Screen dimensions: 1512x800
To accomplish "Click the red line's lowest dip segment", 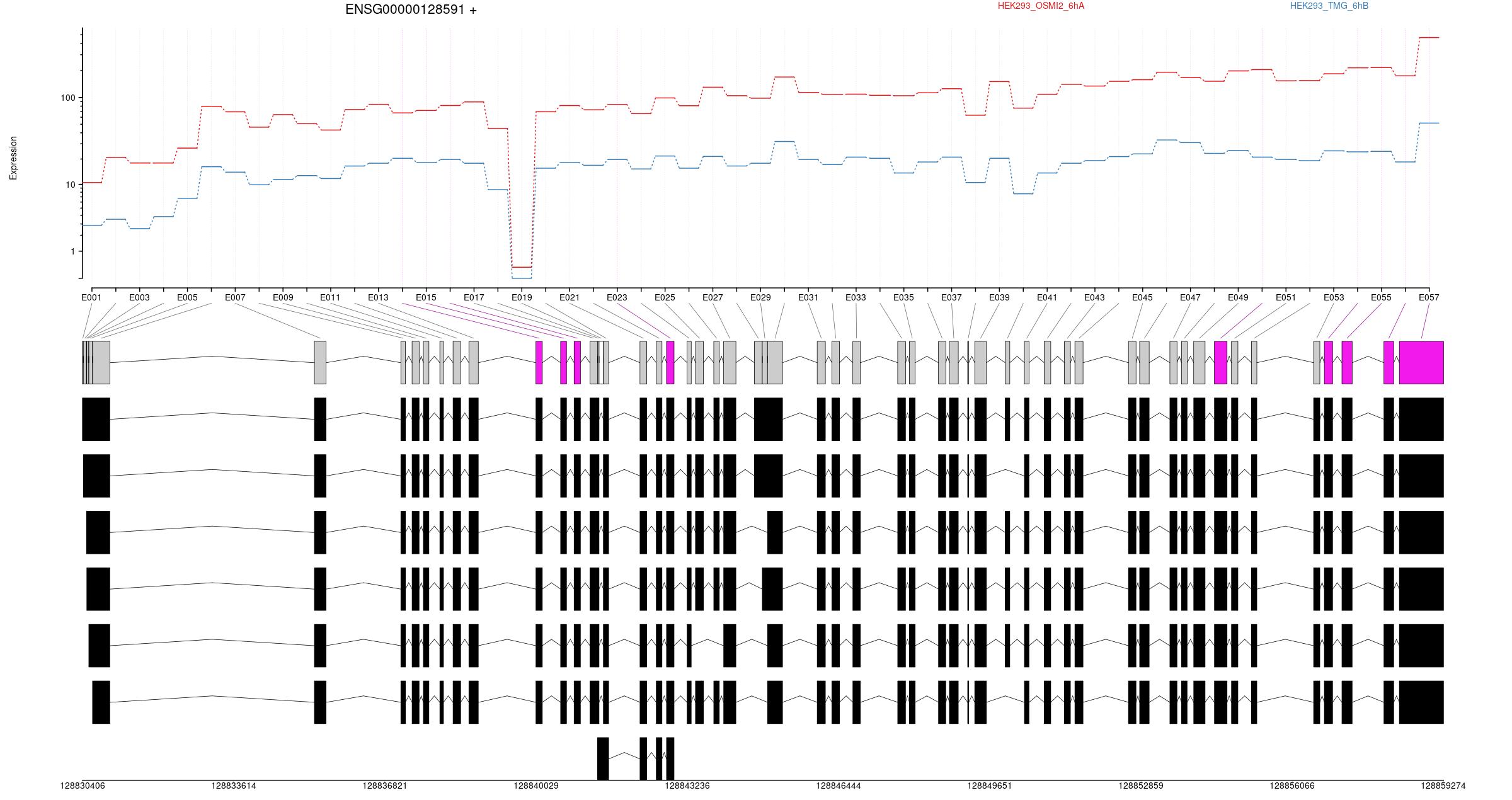I will click(522, 267).
